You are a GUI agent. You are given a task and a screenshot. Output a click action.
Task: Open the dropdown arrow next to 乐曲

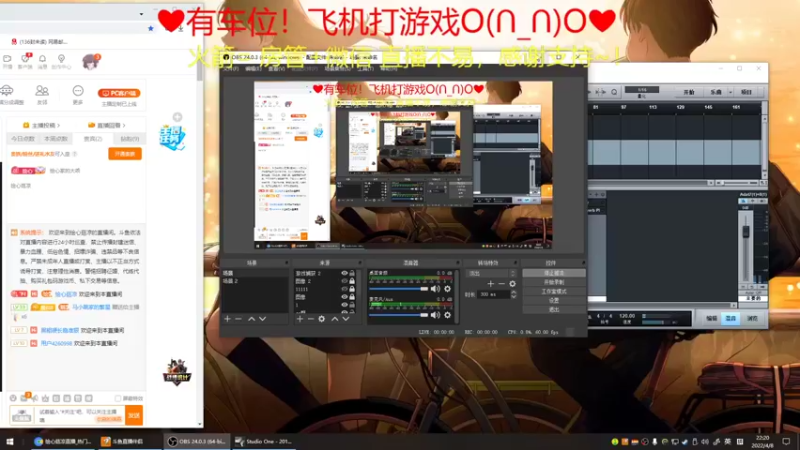(x=730, y=92)
